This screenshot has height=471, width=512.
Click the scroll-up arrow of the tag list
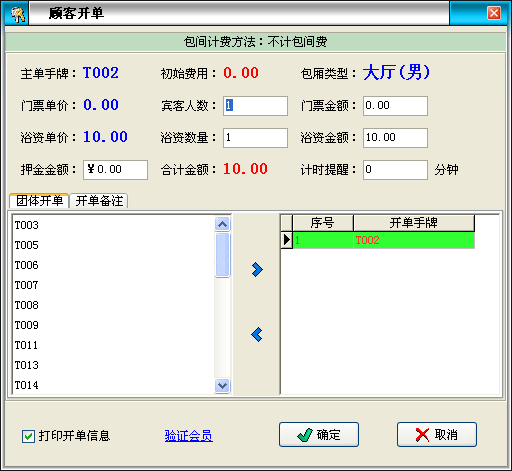click(222, 224)
